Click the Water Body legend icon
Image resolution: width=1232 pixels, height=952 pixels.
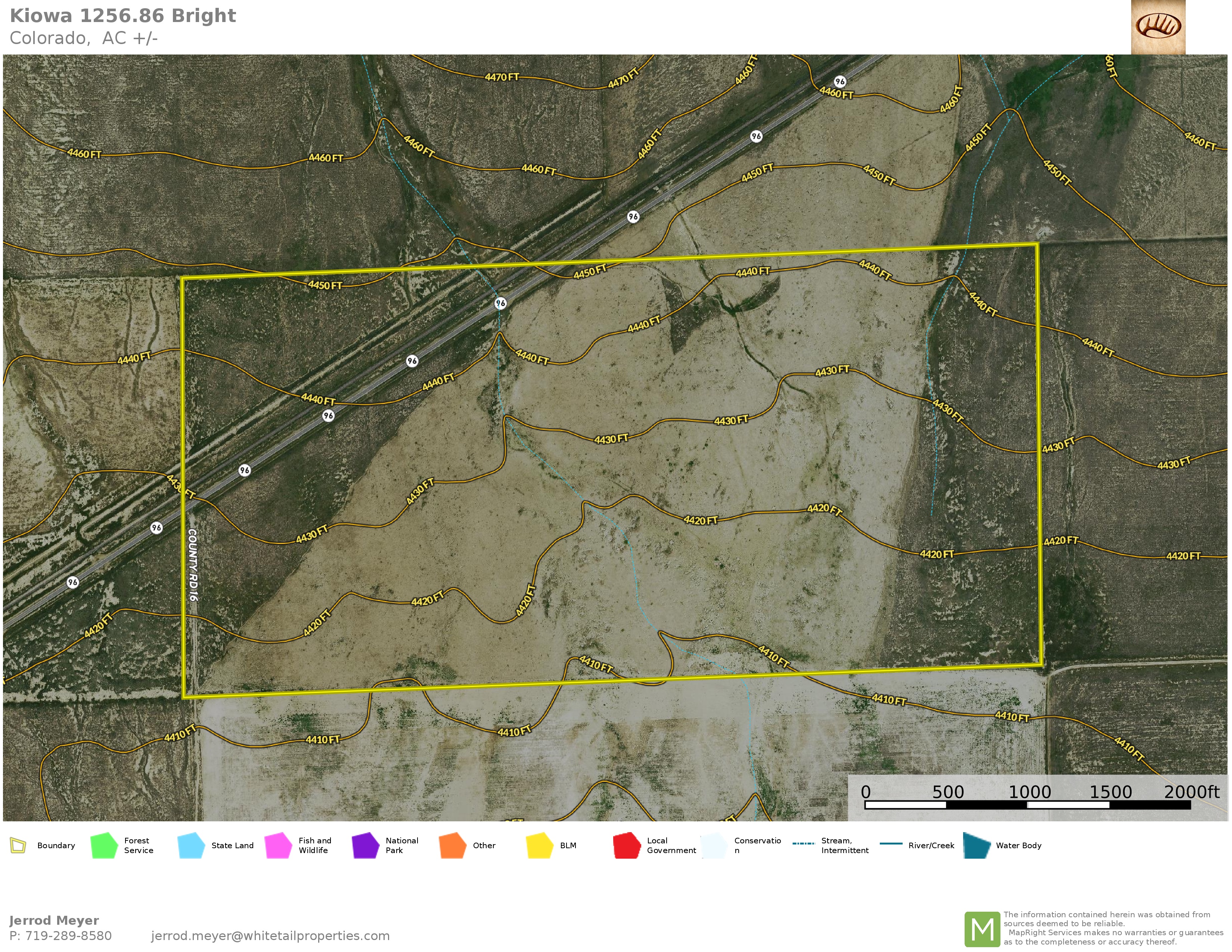[977, 845]
